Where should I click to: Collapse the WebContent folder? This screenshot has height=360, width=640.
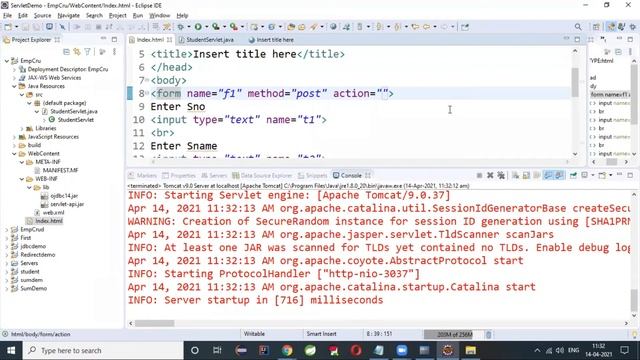[14, 153]
